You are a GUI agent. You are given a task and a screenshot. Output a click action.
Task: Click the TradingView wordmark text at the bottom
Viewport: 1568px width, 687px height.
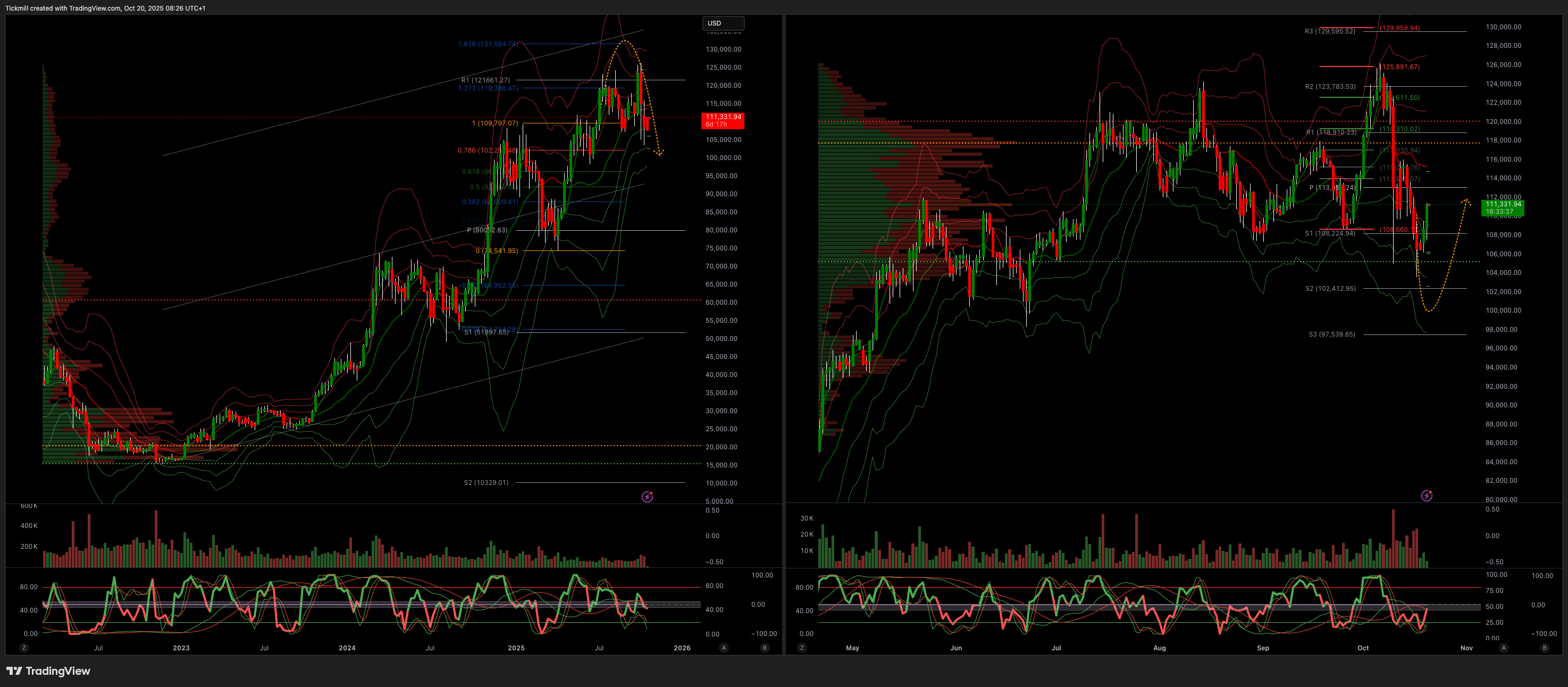[58, 671]
